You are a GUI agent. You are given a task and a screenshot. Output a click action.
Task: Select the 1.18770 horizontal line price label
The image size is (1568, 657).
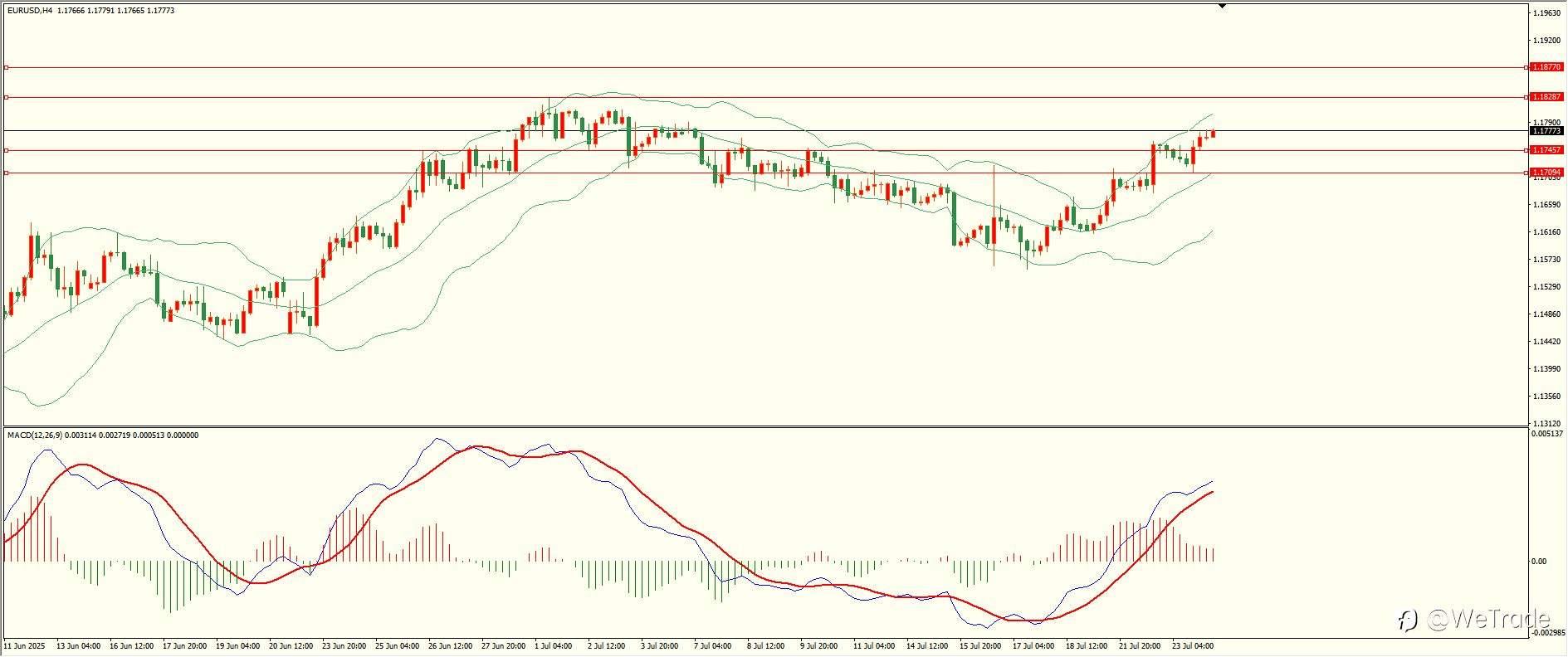pos(1546,67)
